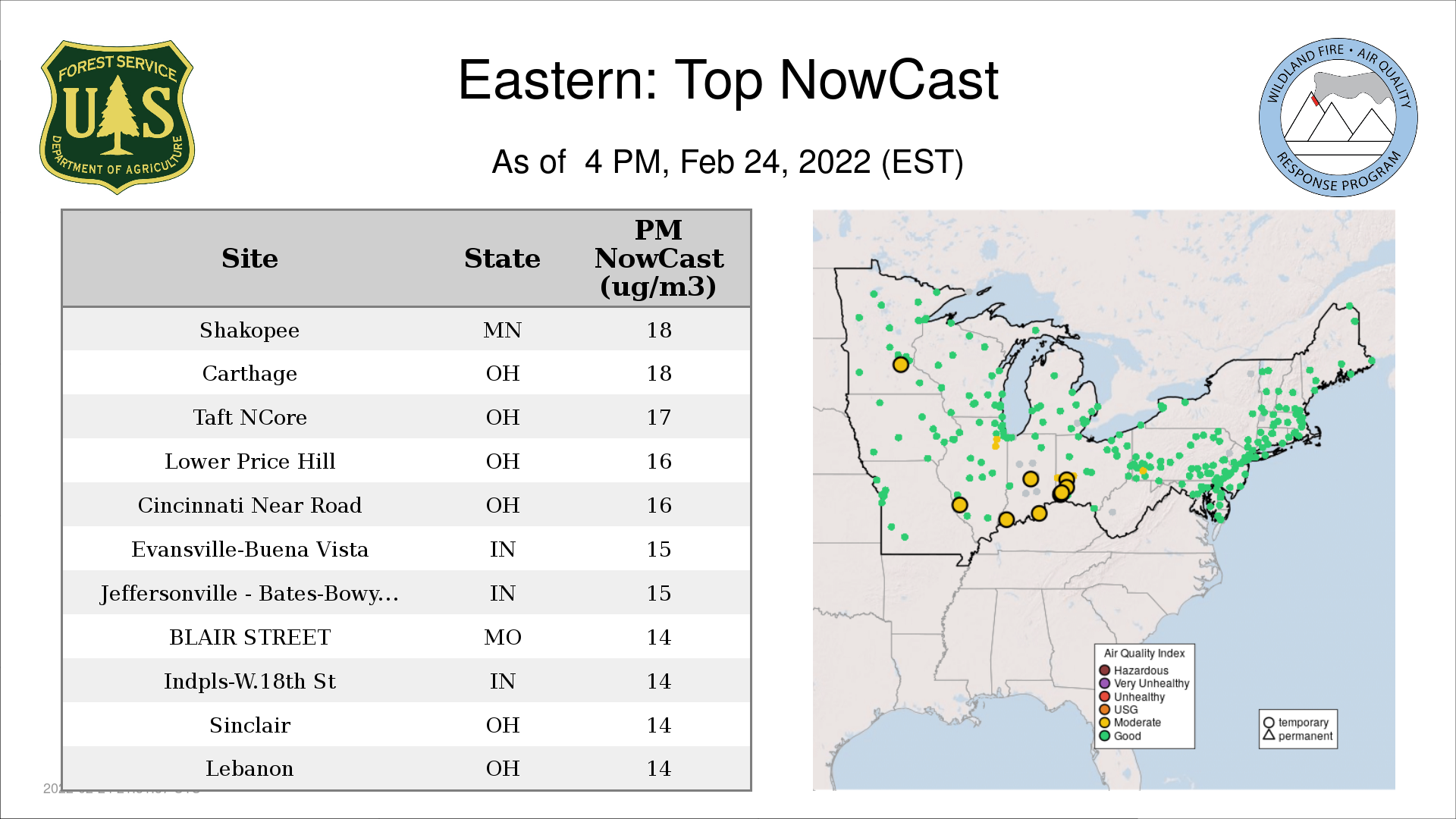
Task: Select the Cincinnati Near Road table row
Action: click(x=406, y=505)
